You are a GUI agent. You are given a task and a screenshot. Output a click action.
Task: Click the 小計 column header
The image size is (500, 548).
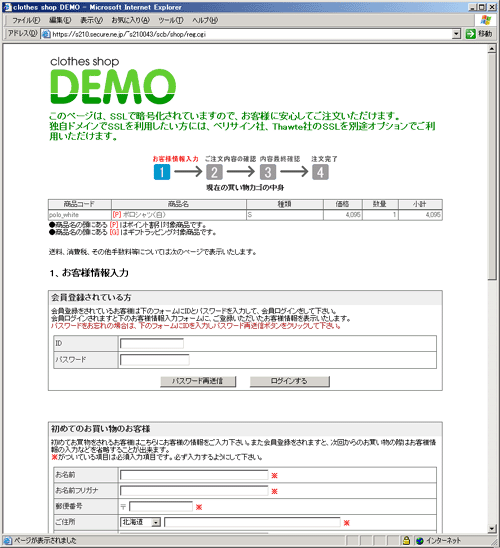[420, 204]
